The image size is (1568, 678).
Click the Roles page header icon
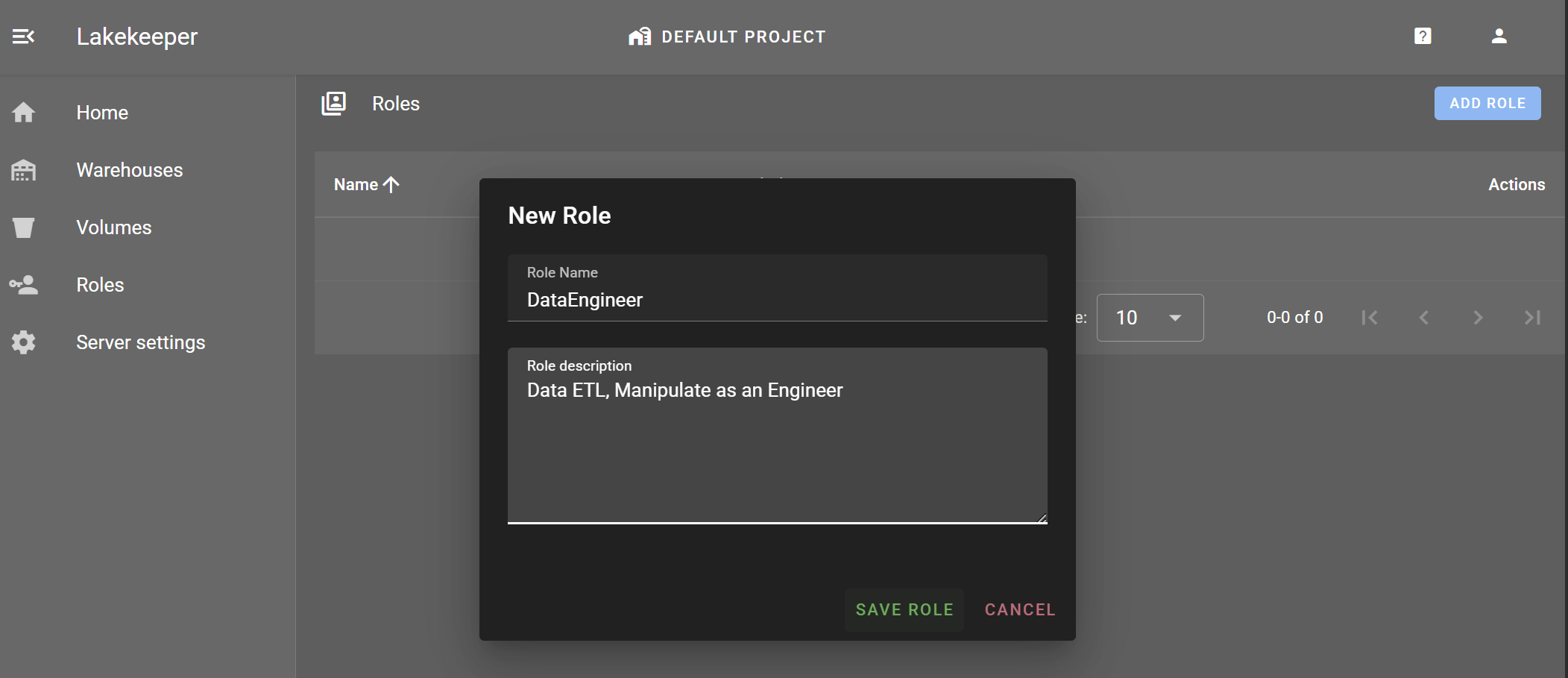(x=333, y=104)
